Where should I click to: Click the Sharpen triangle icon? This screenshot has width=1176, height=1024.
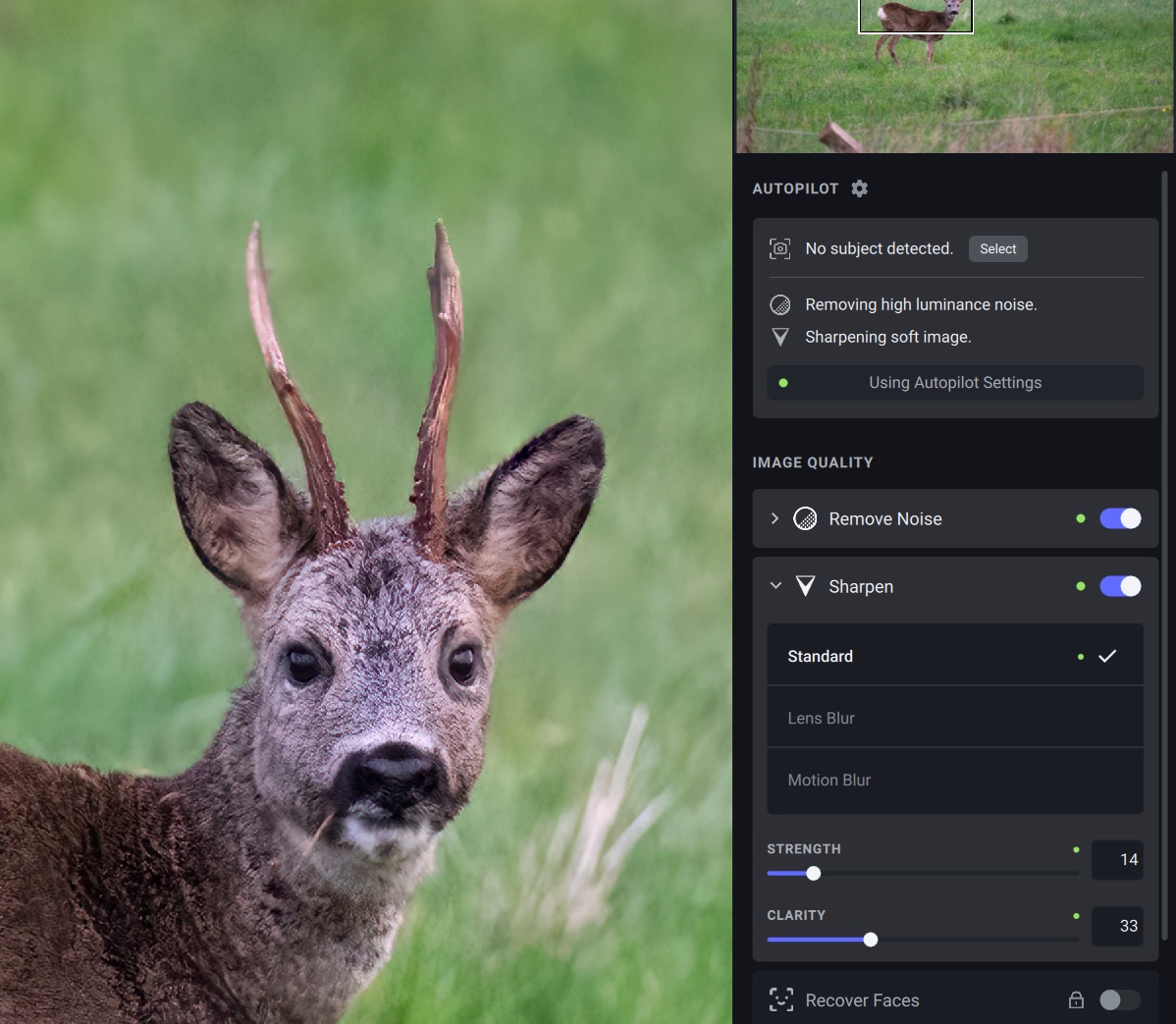coord(805,586)
